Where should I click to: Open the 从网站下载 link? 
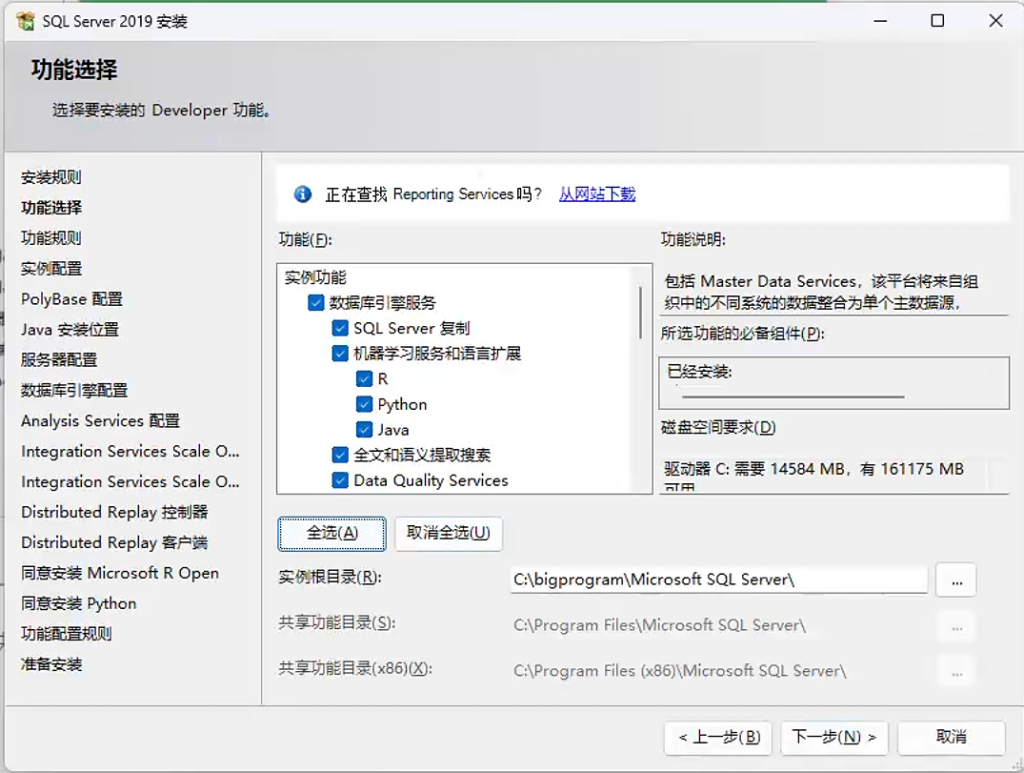point(597,194)
